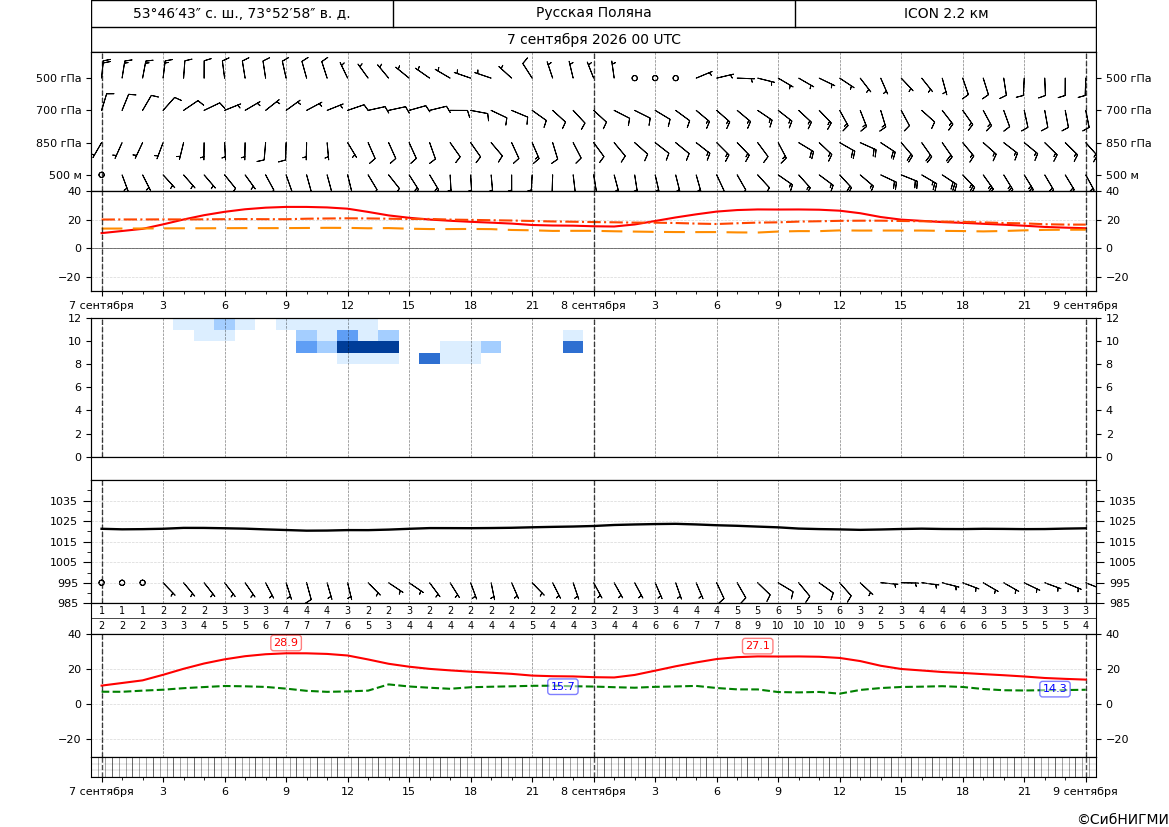Image resolution: width=1169 pixels, height=827 pixels.
Task: Click the 7 сентября 2026 00 UTC header
Action: [x=593, y=40]
